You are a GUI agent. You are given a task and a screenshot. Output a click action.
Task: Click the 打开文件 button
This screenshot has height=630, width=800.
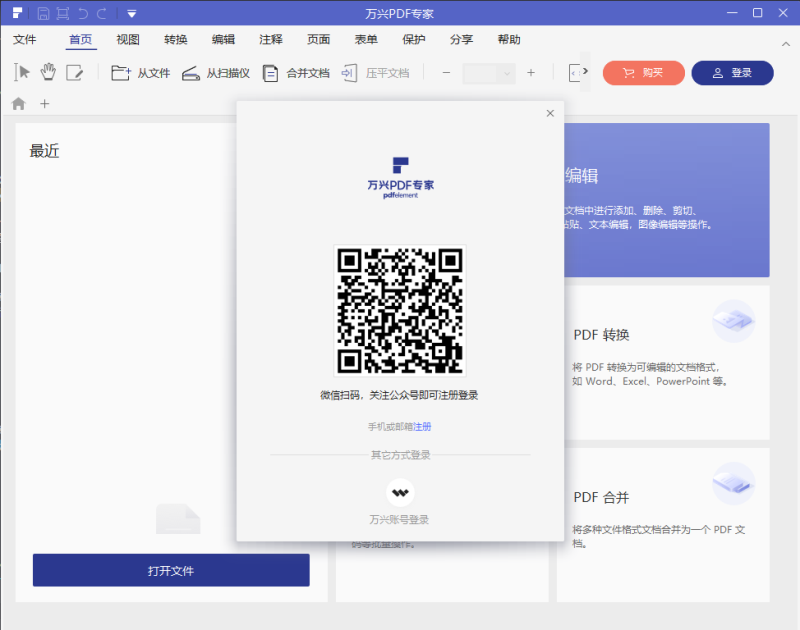click(x=171, y=571)
